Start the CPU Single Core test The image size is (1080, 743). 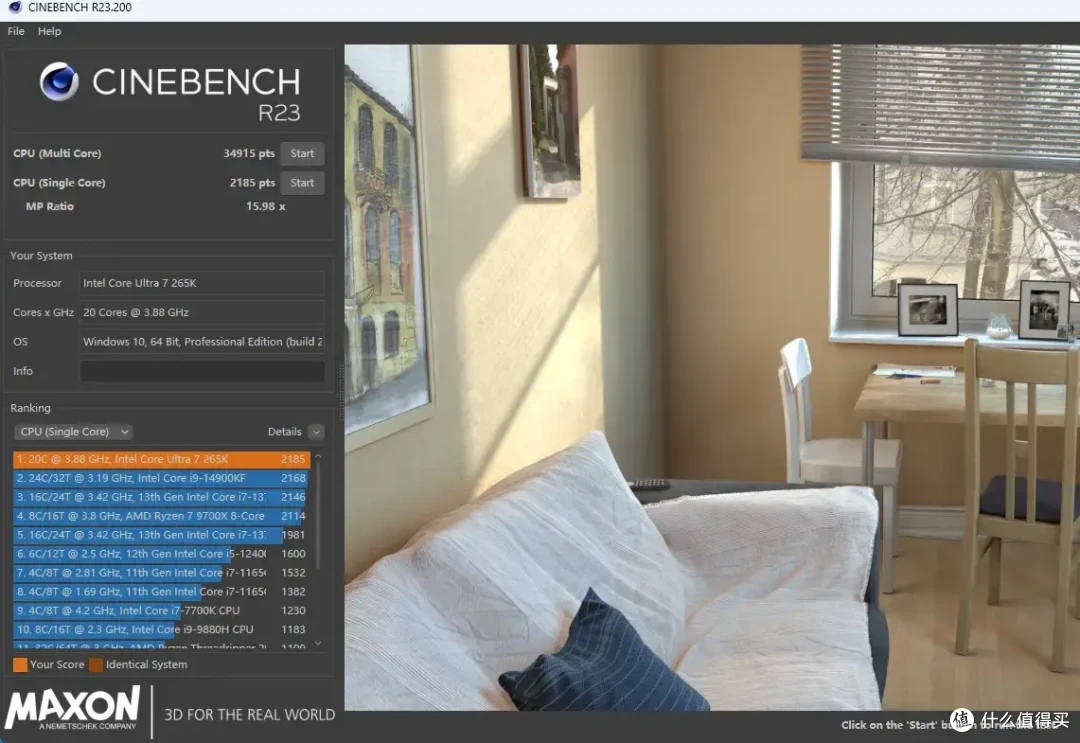[x=302, y=182]
